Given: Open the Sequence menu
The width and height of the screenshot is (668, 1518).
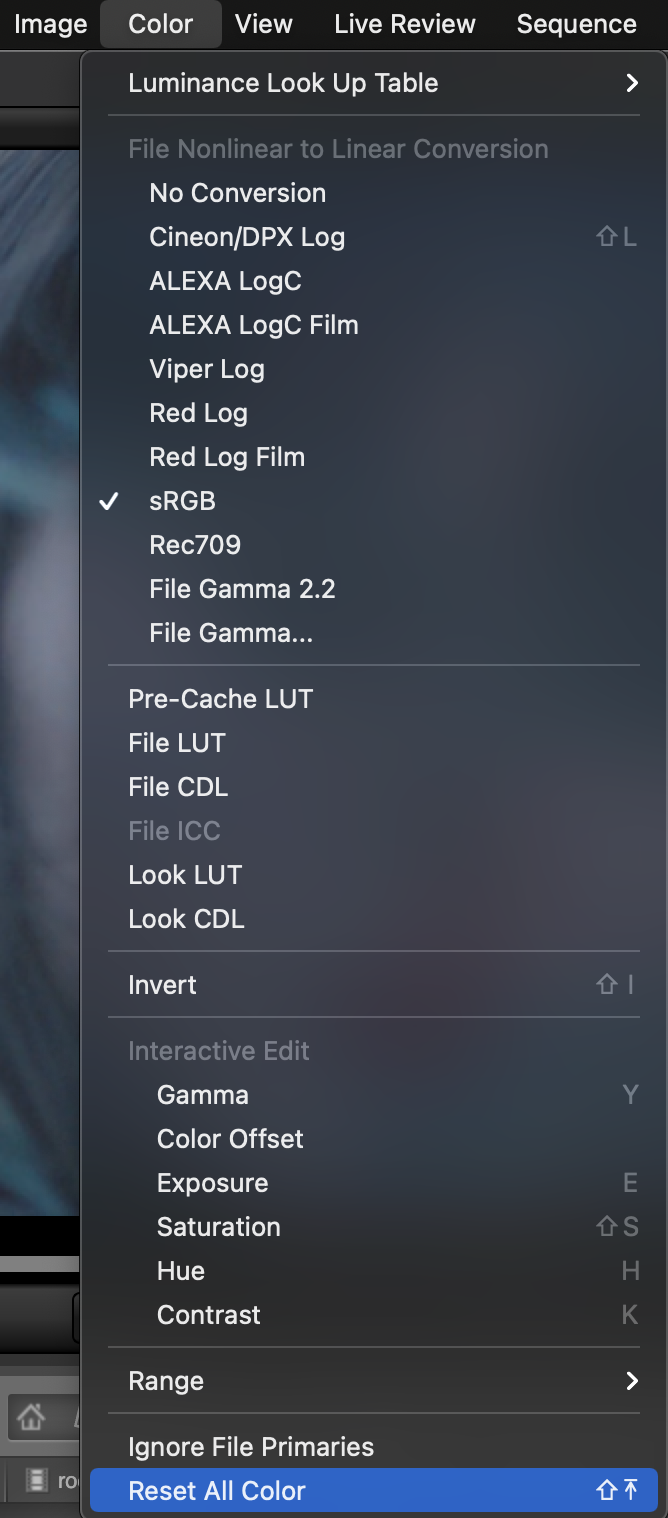Looking at the screenshot, I should click(x=576, y=24).
